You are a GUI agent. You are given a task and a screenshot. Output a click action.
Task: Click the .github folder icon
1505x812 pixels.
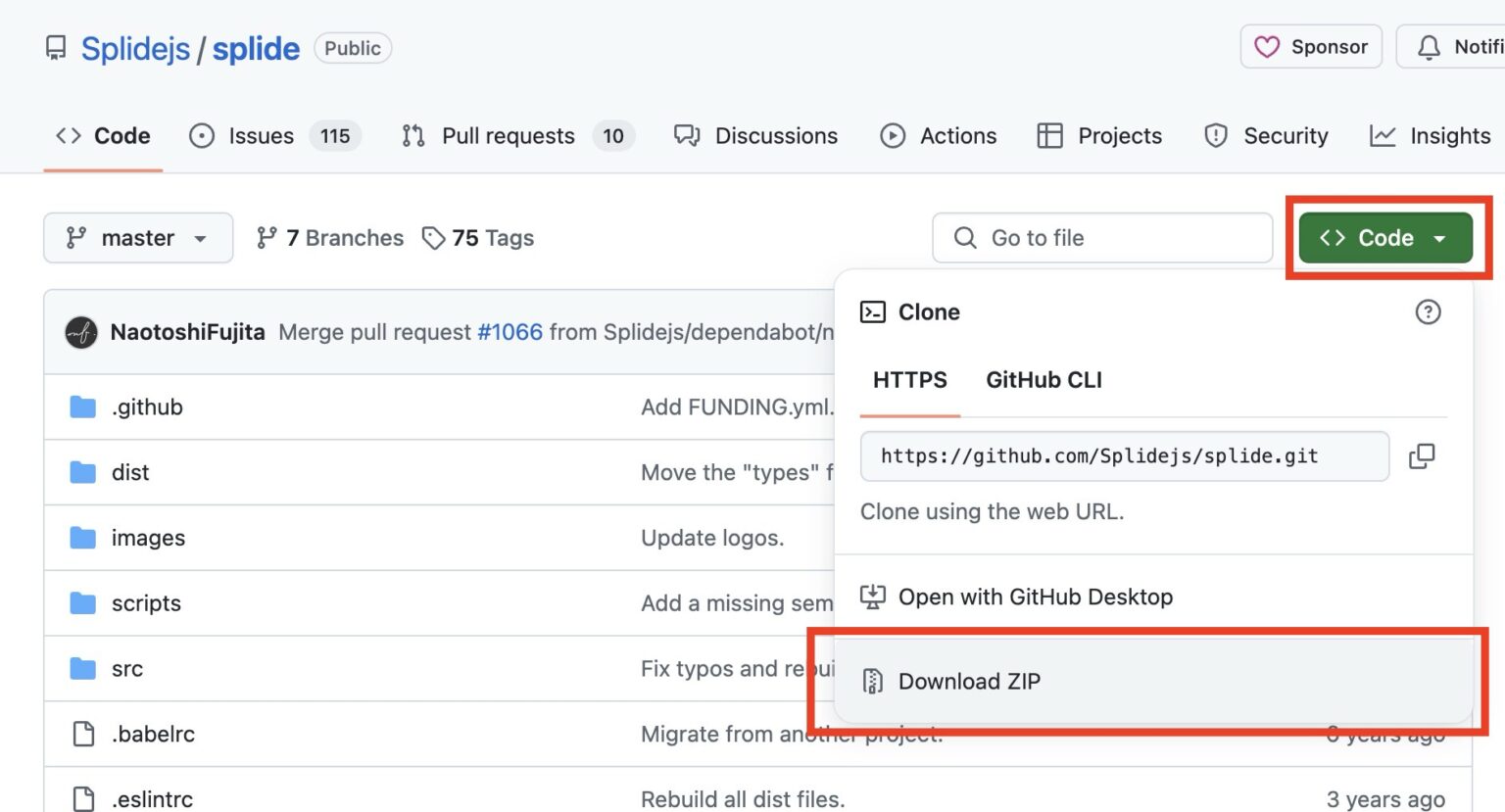point(83,407)
